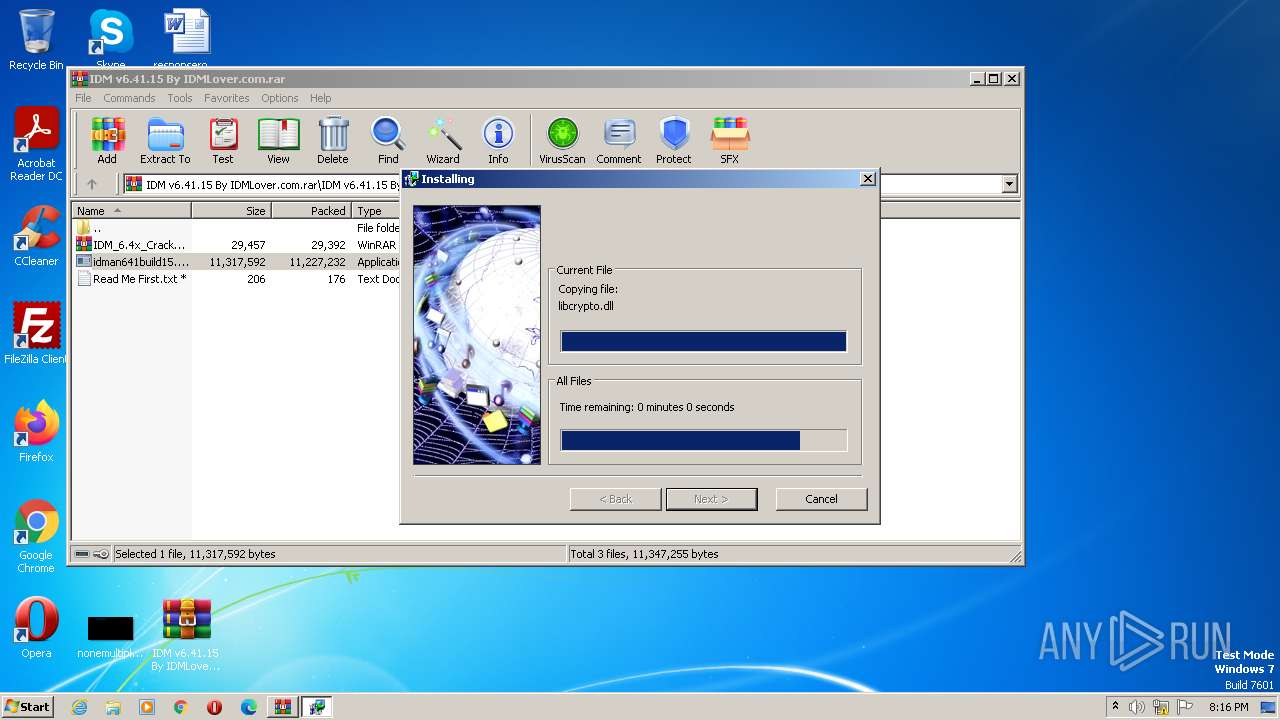Open the Commands menu
Screen dimensions: 1280x720
point(129,98)
